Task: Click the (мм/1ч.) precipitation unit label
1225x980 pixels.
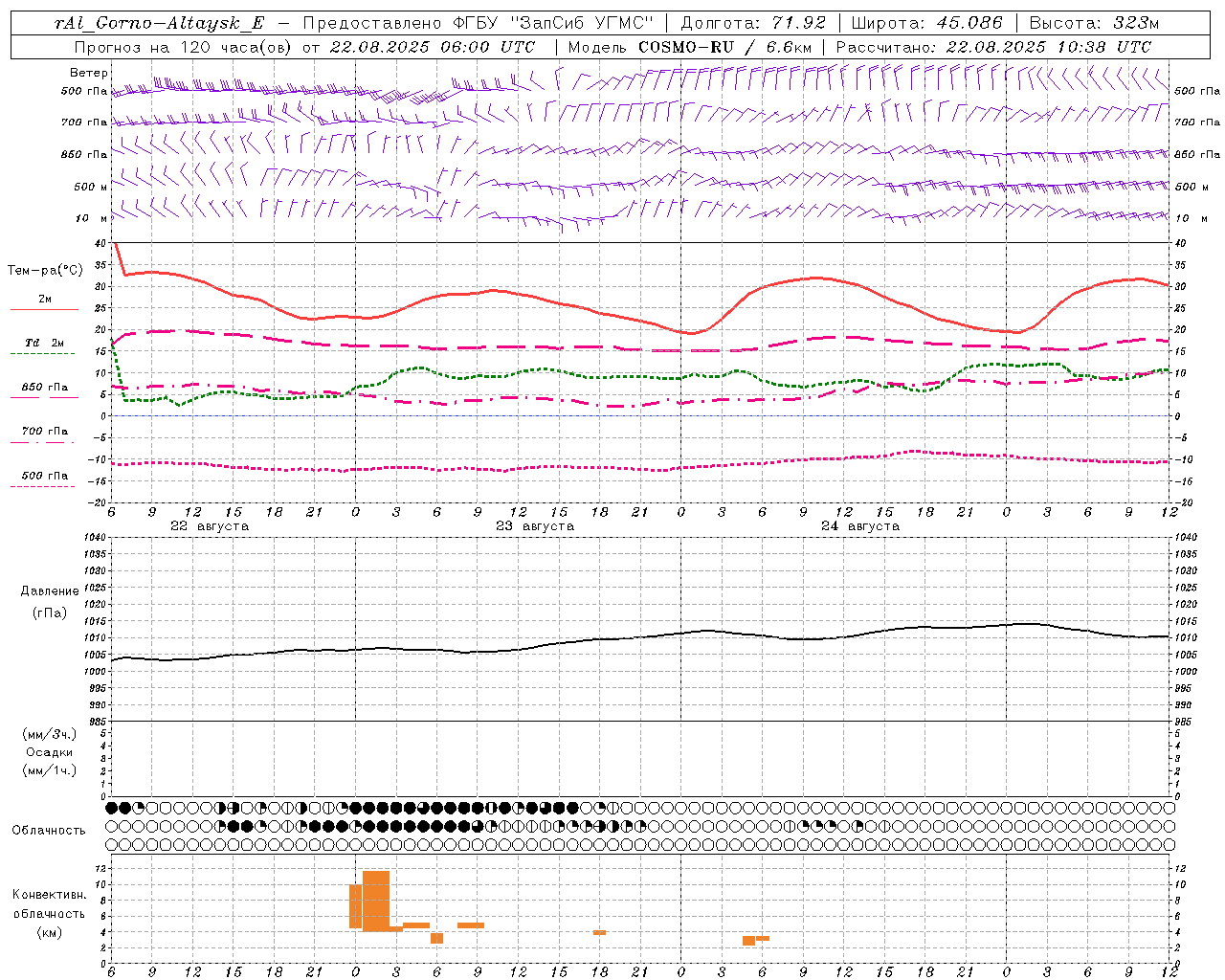Action: pyautogui.click(x=50, y=770)
